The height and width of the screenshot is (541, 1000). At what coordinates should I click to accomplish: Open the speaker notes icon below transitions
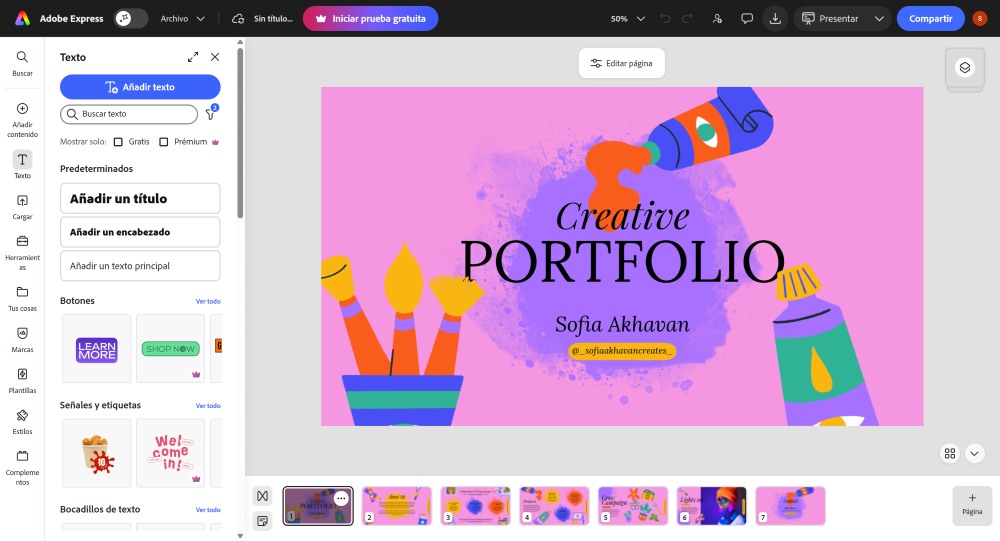point(262,521)
